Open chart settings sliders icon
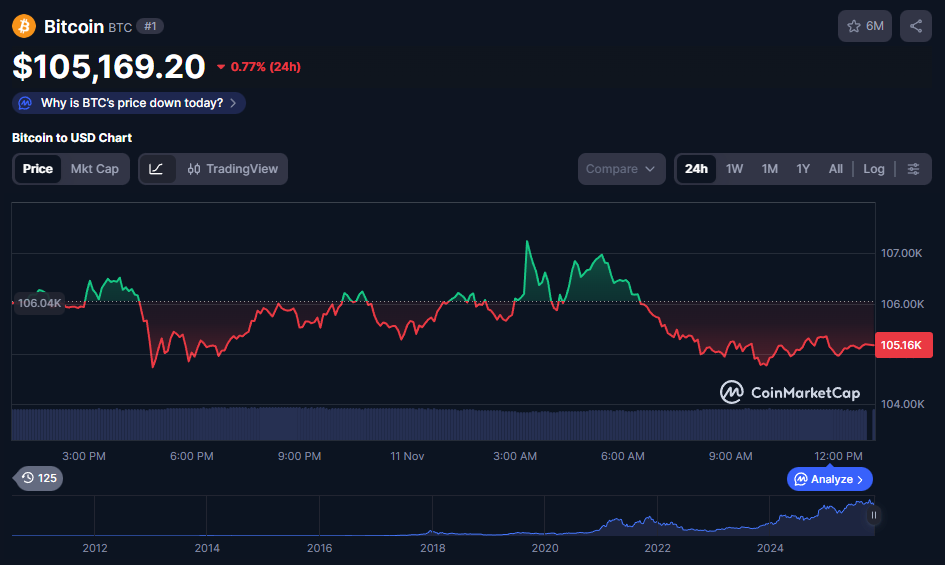The image size is (945, 565). [x=914, y=169]
